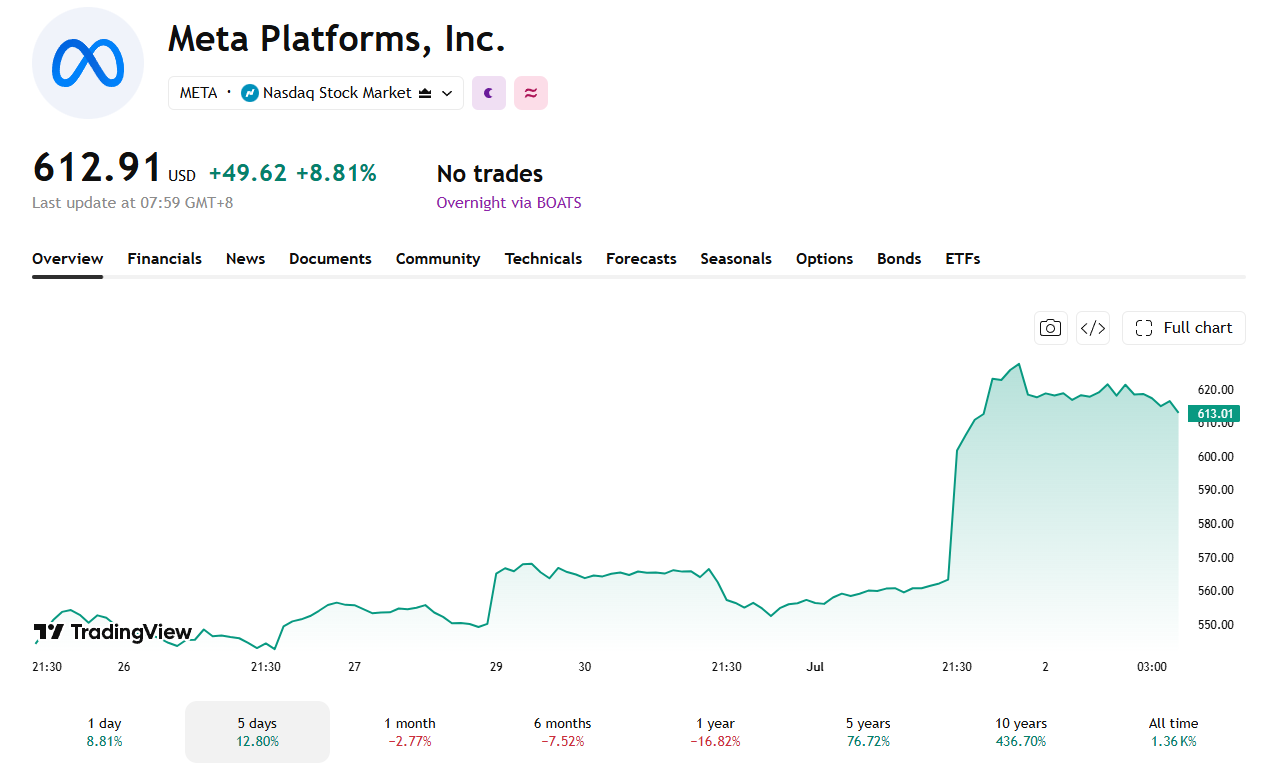Select the All time range
This screenshot has width=1278, height=780.
tap(1173, 732)
